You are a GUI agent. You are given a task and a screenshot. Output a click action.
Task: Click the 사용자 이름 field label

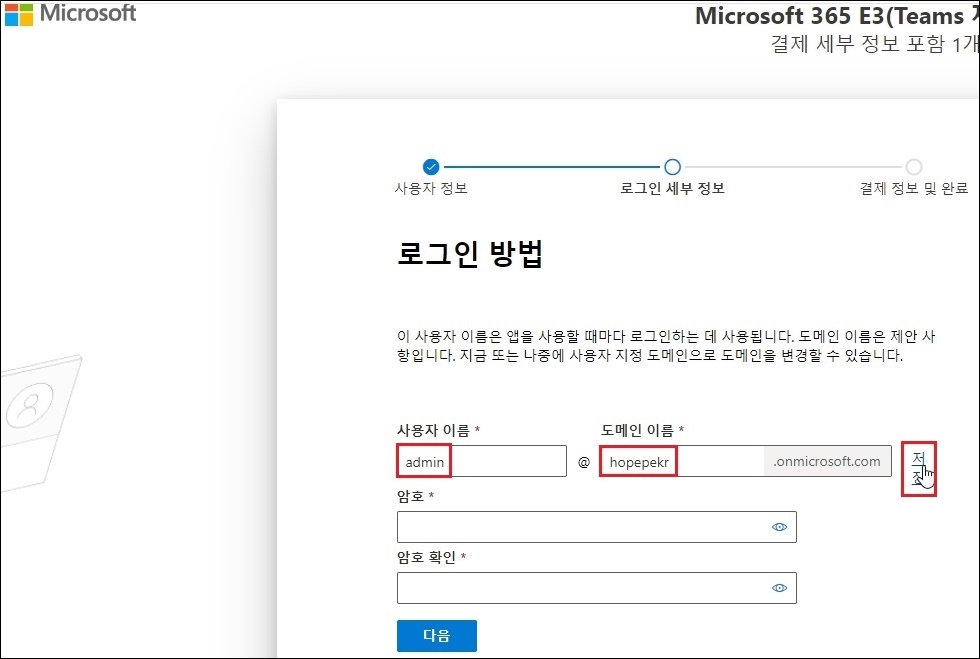click(433, 430)
